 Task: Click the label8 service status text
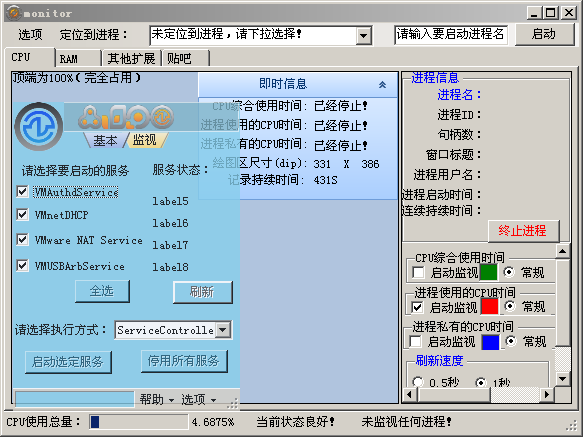170,267
